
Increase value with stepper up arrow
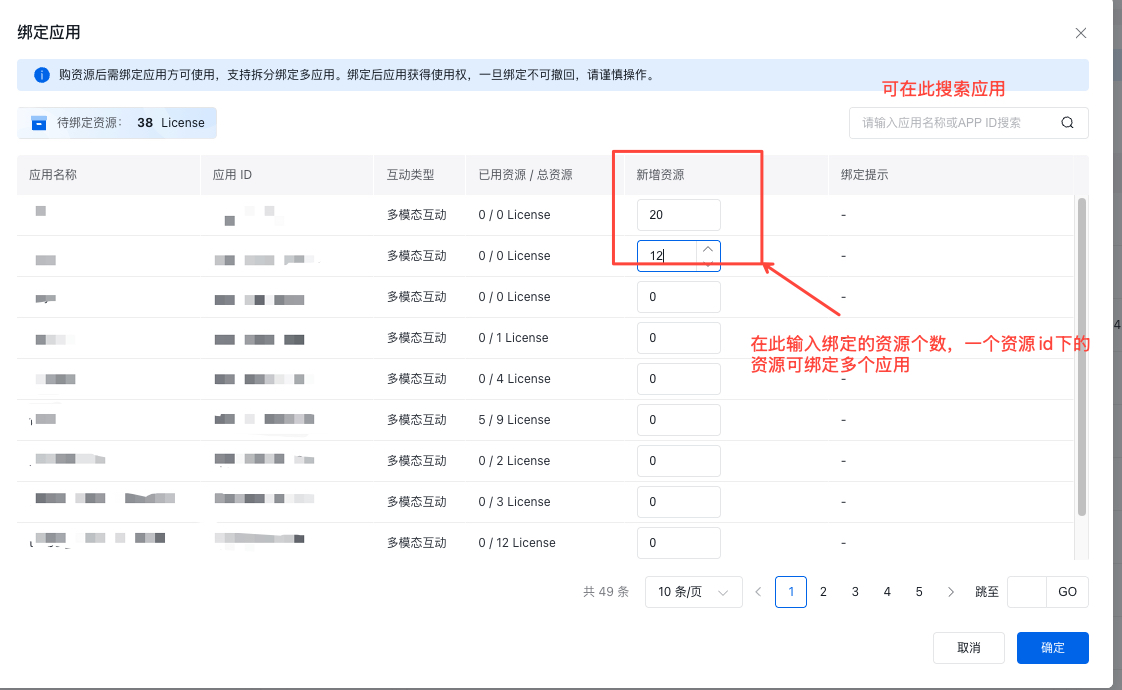pyautogui.click(x=708, y=249)
